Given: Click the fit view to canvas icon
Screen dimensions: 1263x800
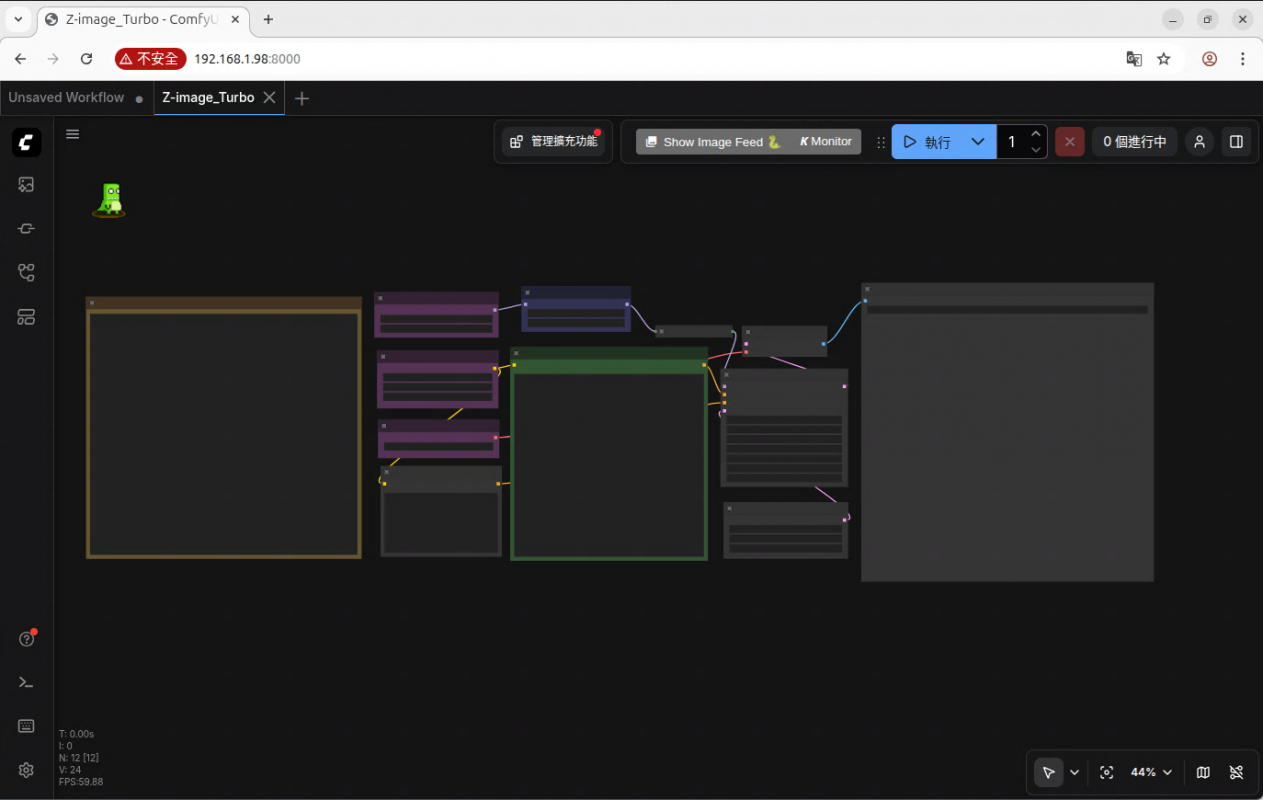Looking at the screenshot, I should pos(1106,773).
